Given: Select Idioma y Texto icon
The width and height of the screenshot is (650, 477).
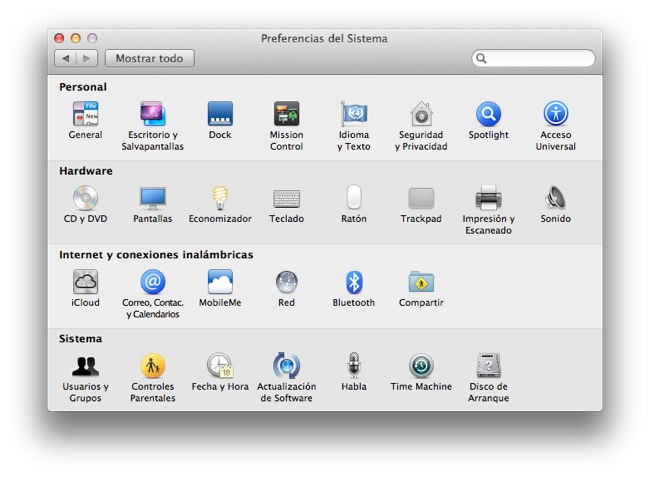Looking at the screenshot, I should (354, 114).
